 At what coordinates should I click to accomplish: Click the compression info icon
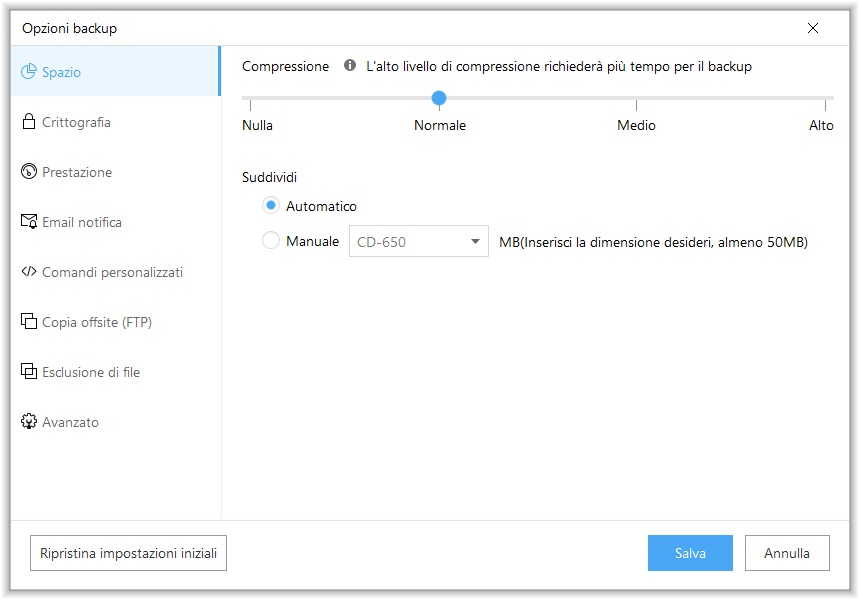tap(350, 66)
